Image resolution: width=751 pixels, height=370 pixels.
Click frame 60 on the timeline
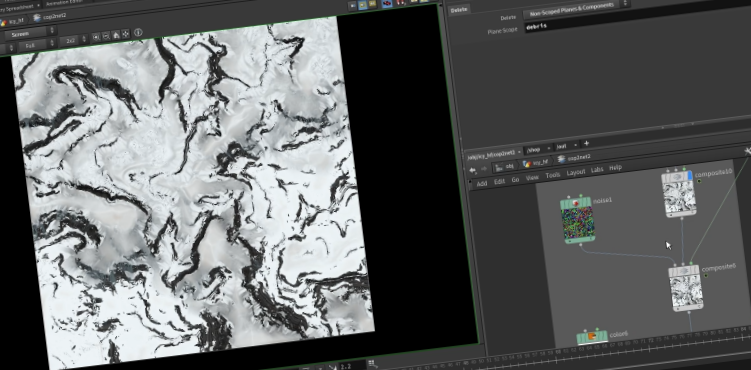point(557,352)
